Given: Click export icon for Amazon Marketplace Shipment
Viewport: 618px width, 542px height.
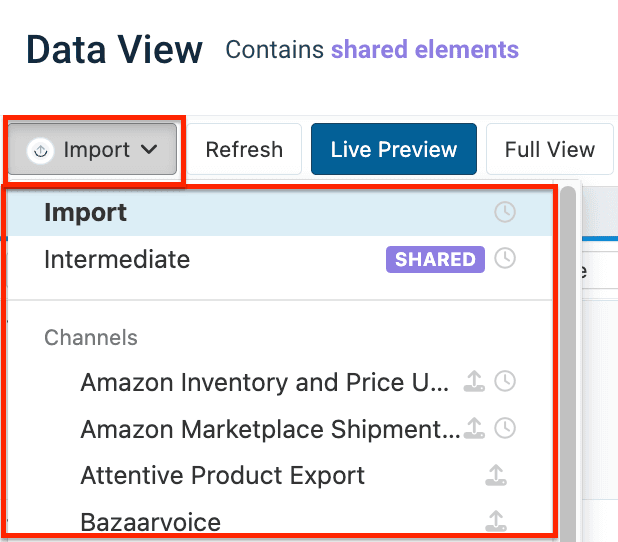Looking at the screenshot, I should (475, 429).
